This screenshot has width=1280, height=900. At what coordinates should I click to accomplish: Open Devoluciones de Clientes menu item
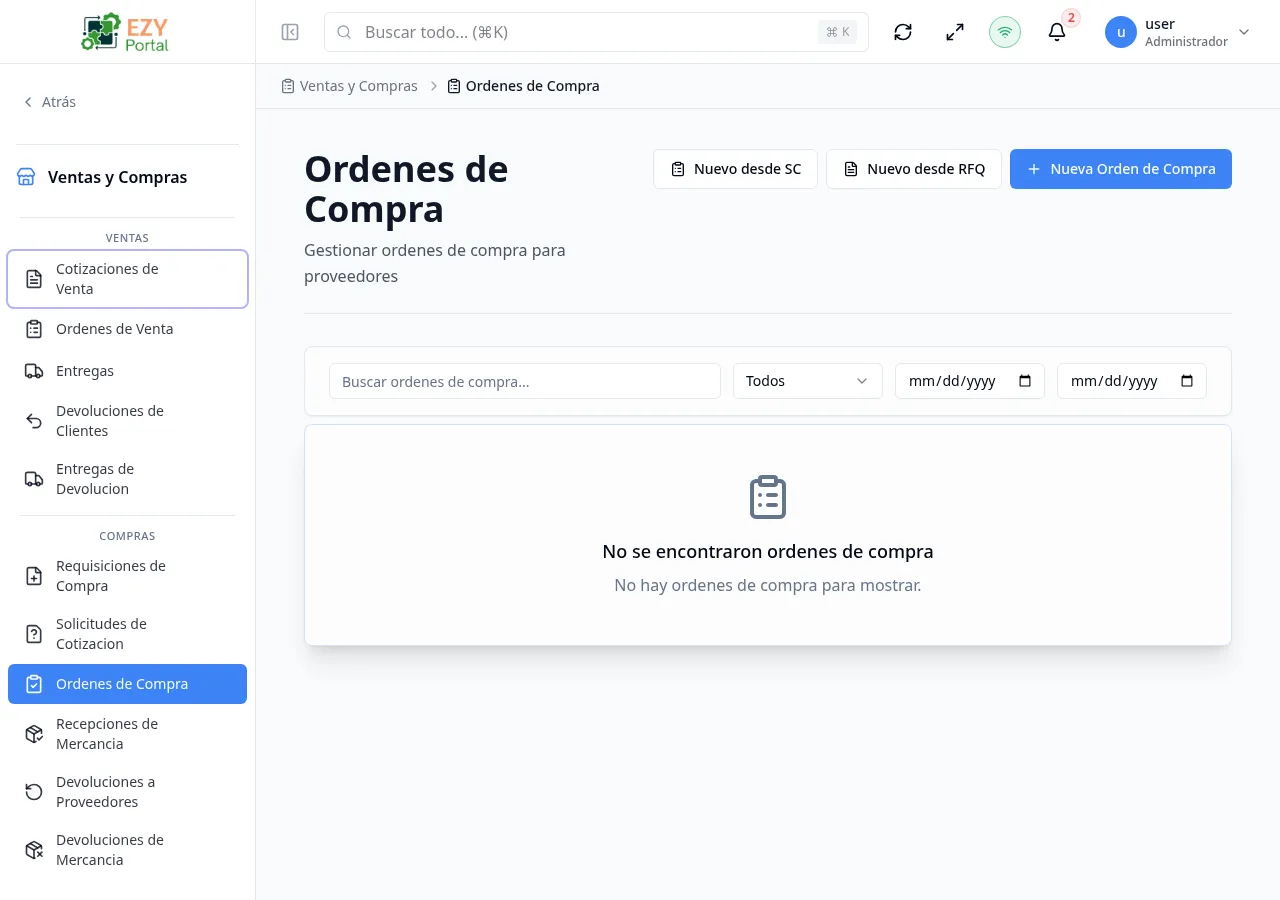coord(127,421)
